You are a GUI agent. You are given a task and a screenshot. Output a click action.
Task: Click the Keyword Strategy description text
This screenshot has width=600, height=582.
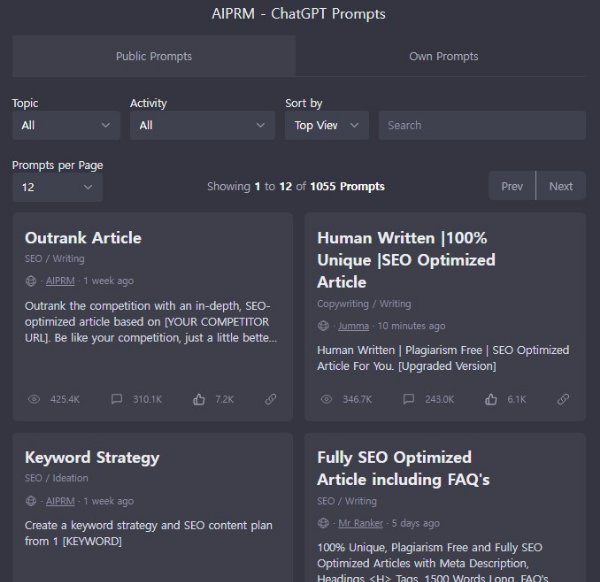[148, 533]
